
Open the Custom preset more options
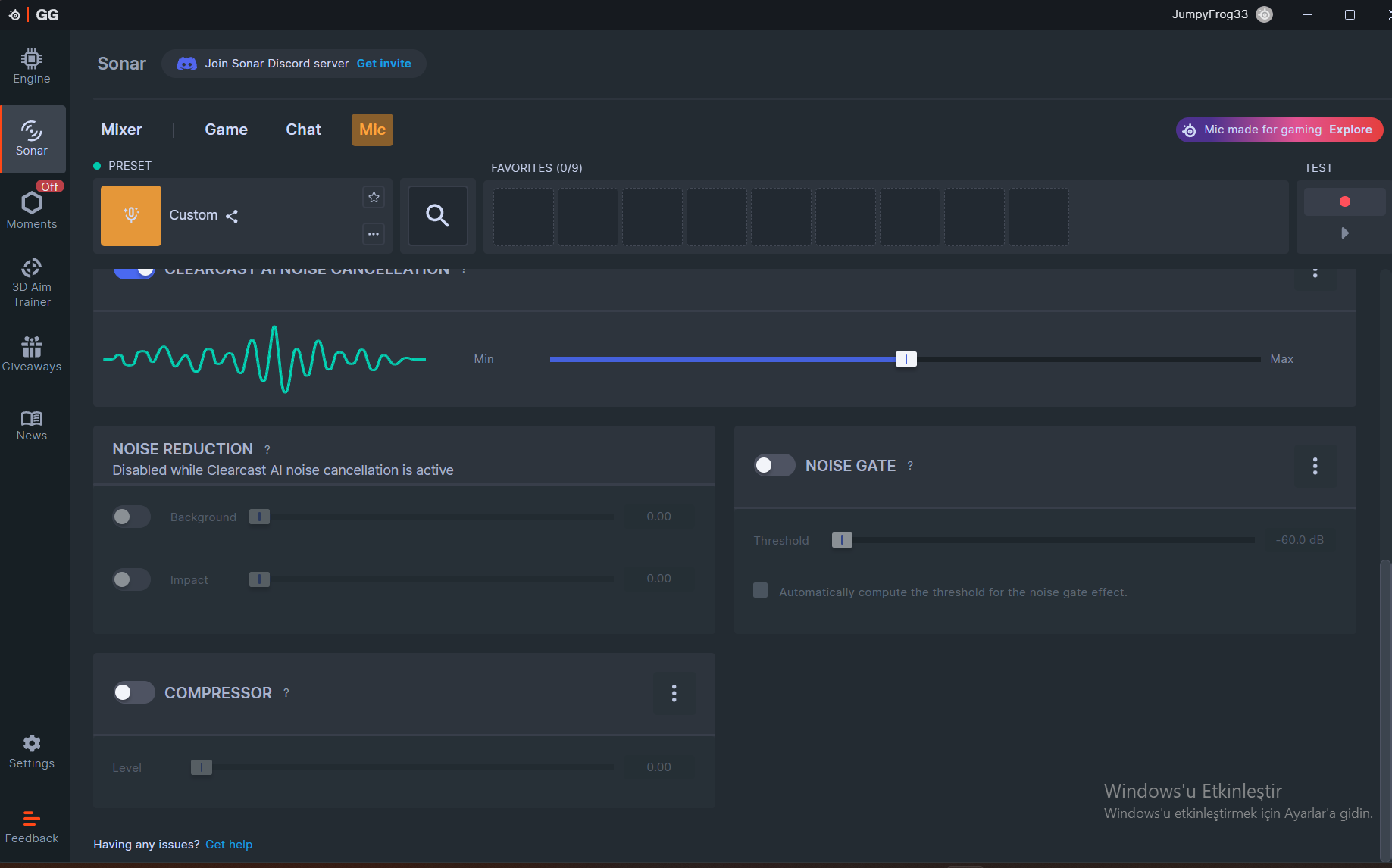[x=374, y=234]
